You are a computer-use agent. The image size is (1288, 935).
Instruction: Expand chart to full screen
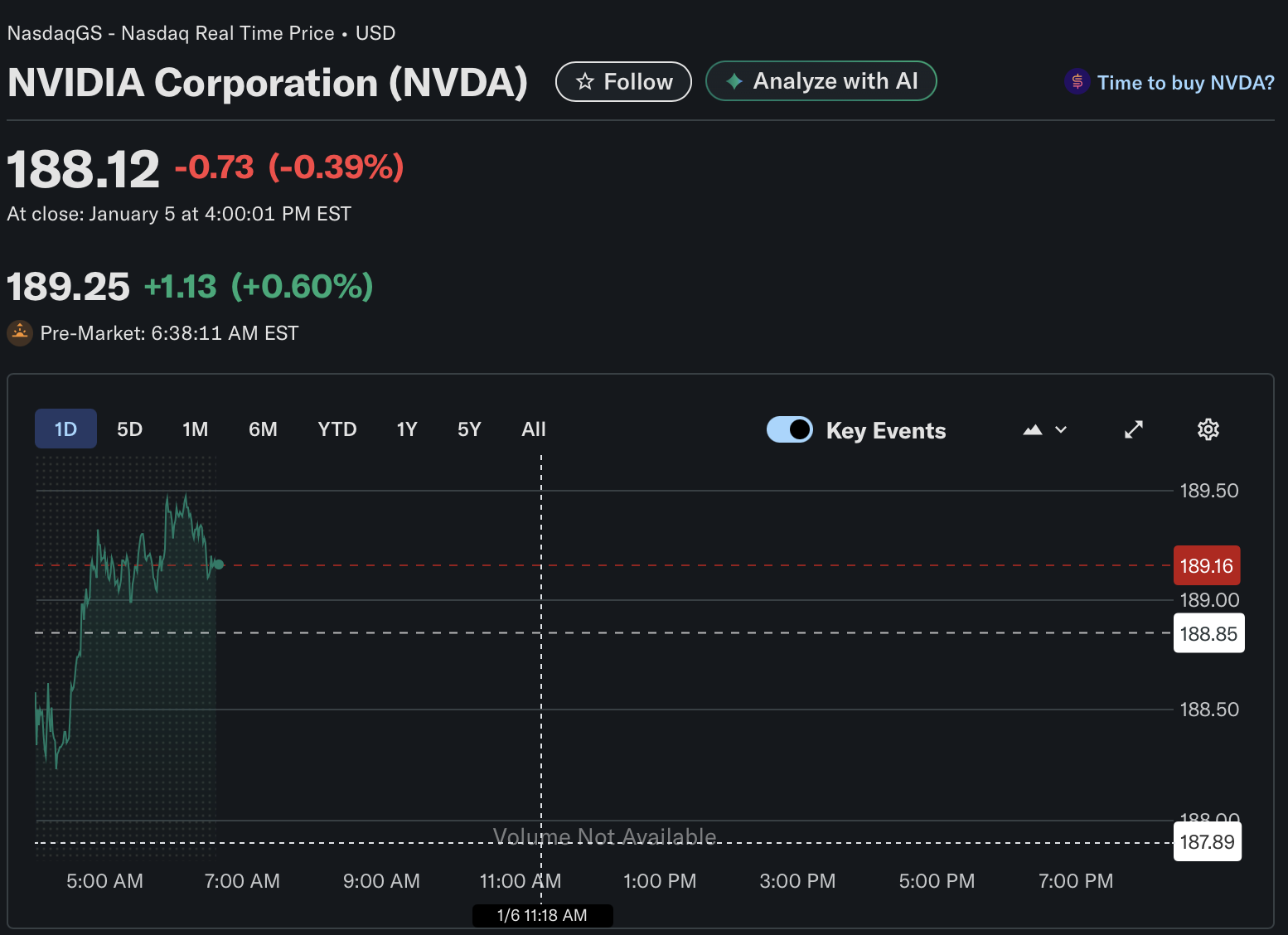[1133, 429]
